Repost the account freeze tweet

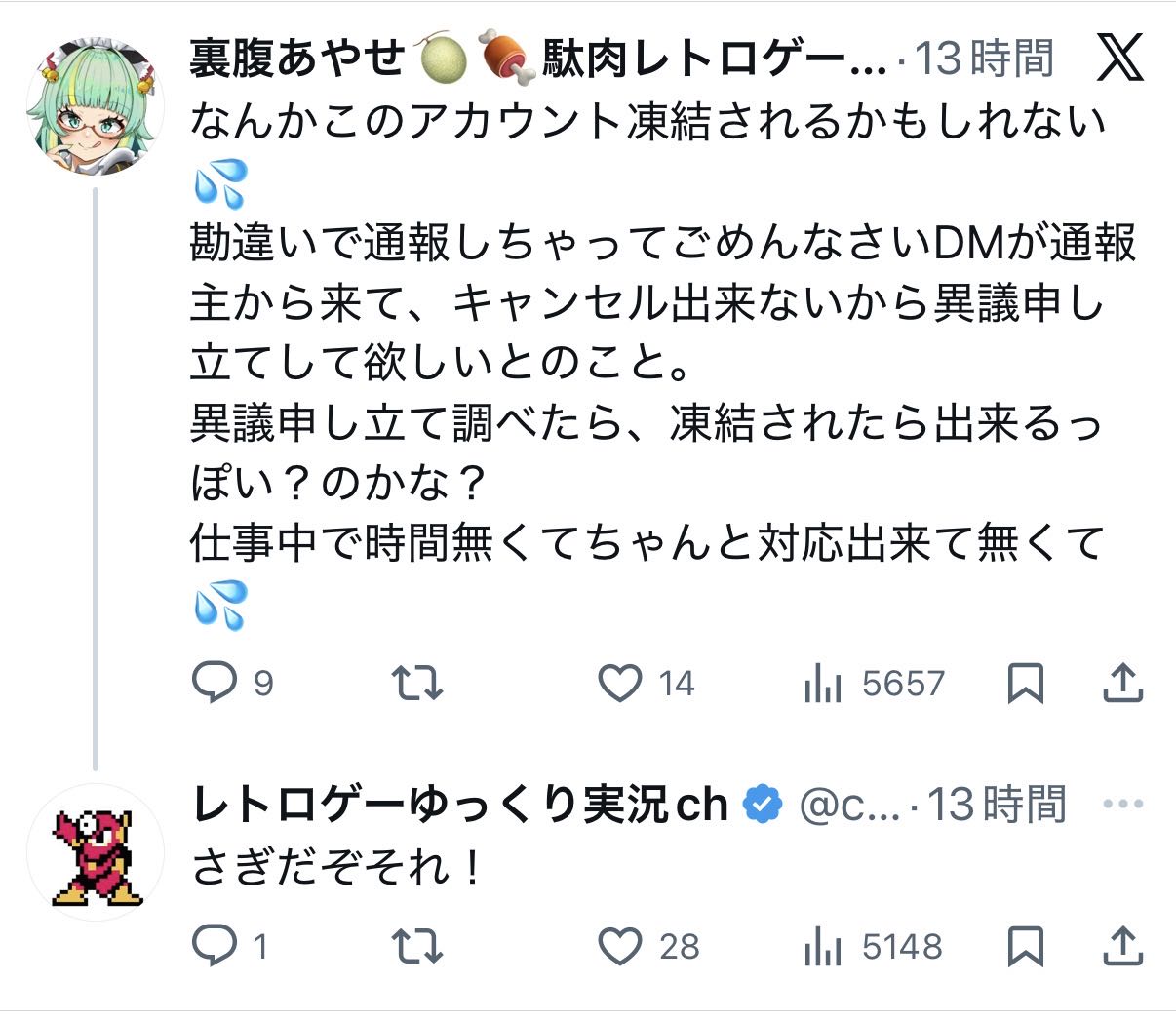tap(416, 683)
